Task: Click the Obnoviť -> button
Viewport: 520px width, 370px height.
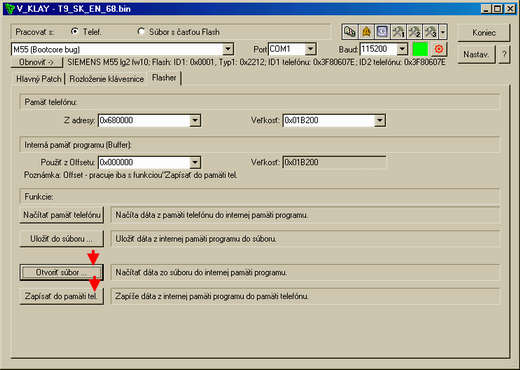Action: click(x=36, y=62)
